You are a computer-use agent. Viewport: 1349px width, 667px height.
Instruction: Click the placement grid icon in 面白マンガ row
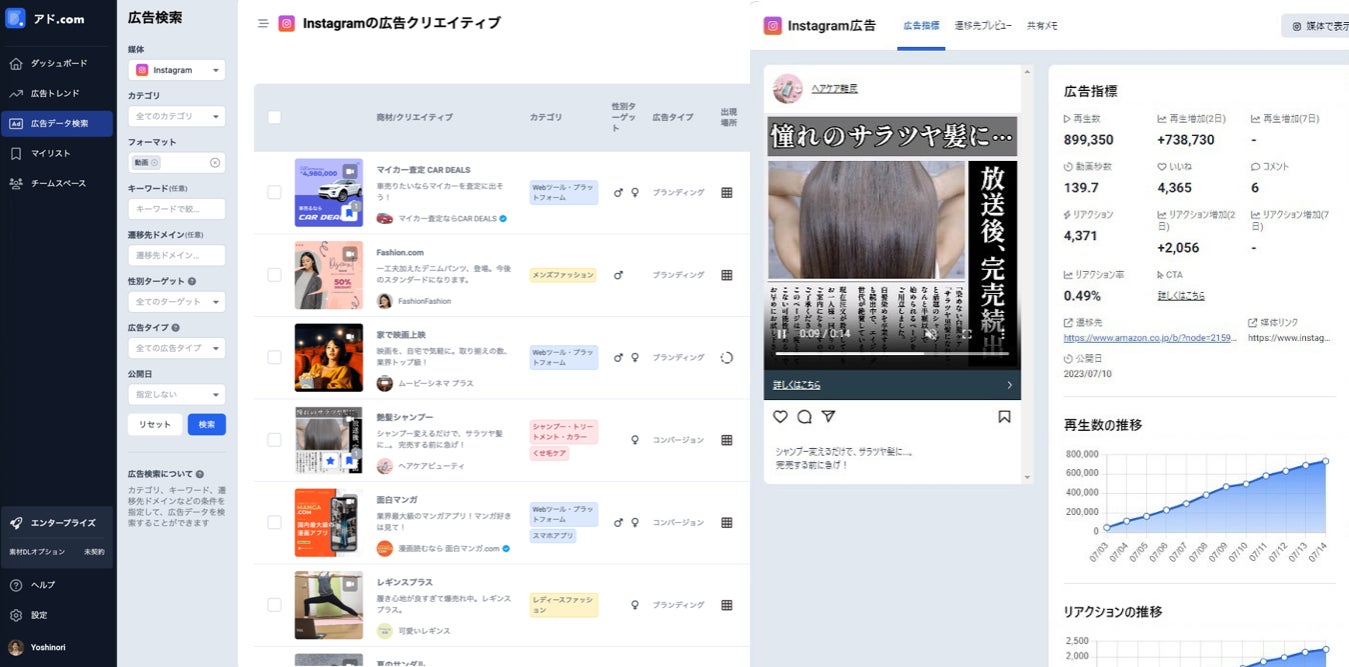[x=727, y=522]
